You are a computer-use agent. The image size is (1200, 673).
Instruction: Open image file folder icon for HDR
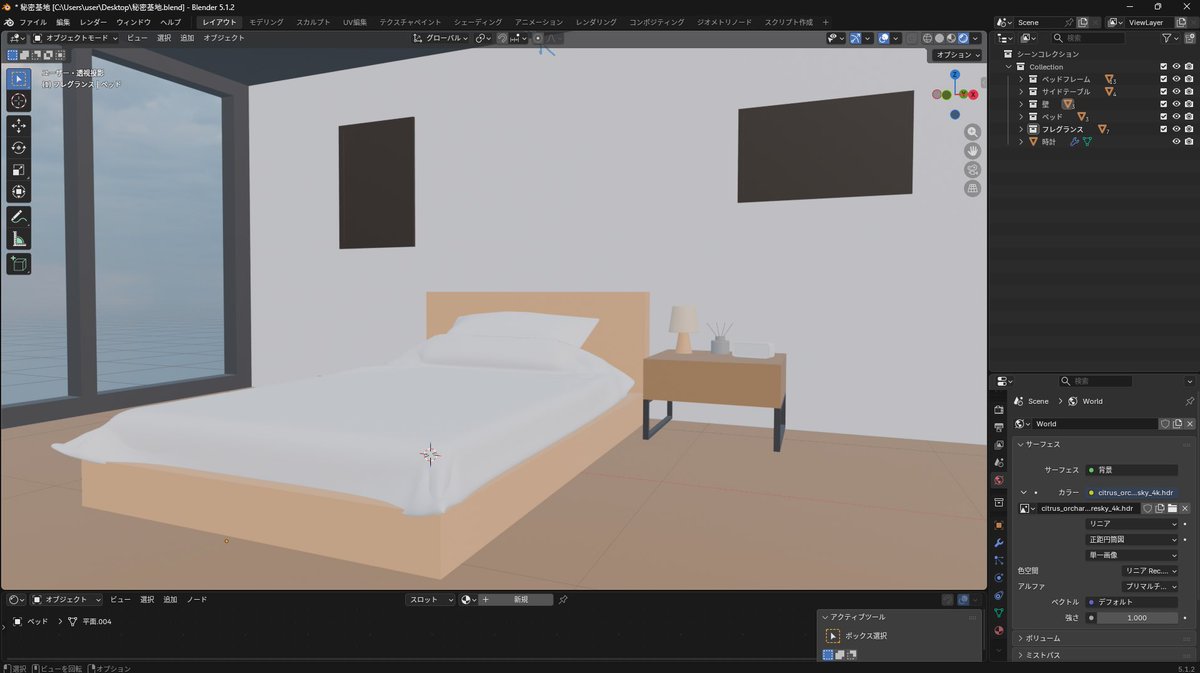1172,508
